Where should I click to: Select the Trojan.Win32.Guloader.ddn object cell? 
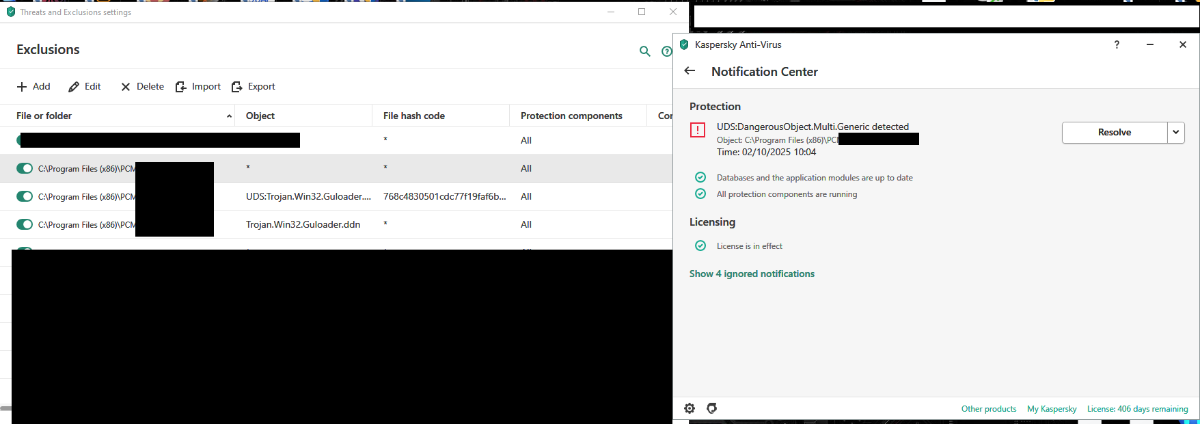point(303,225)
